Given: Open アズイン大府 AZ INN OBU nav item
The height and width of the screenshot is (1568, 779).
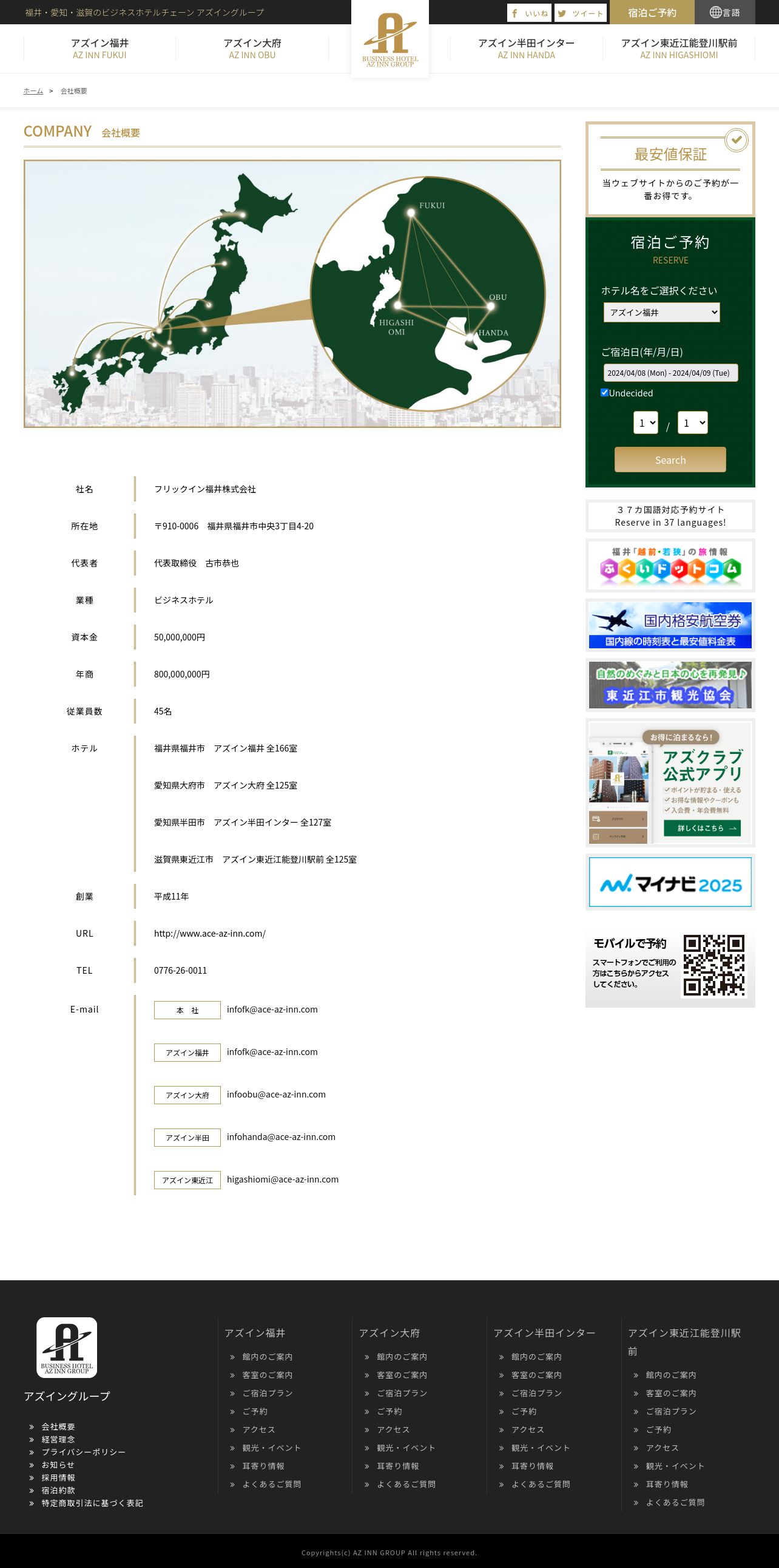Looking at the screenshot, I should pyautogui.click(x=252, y=49).
